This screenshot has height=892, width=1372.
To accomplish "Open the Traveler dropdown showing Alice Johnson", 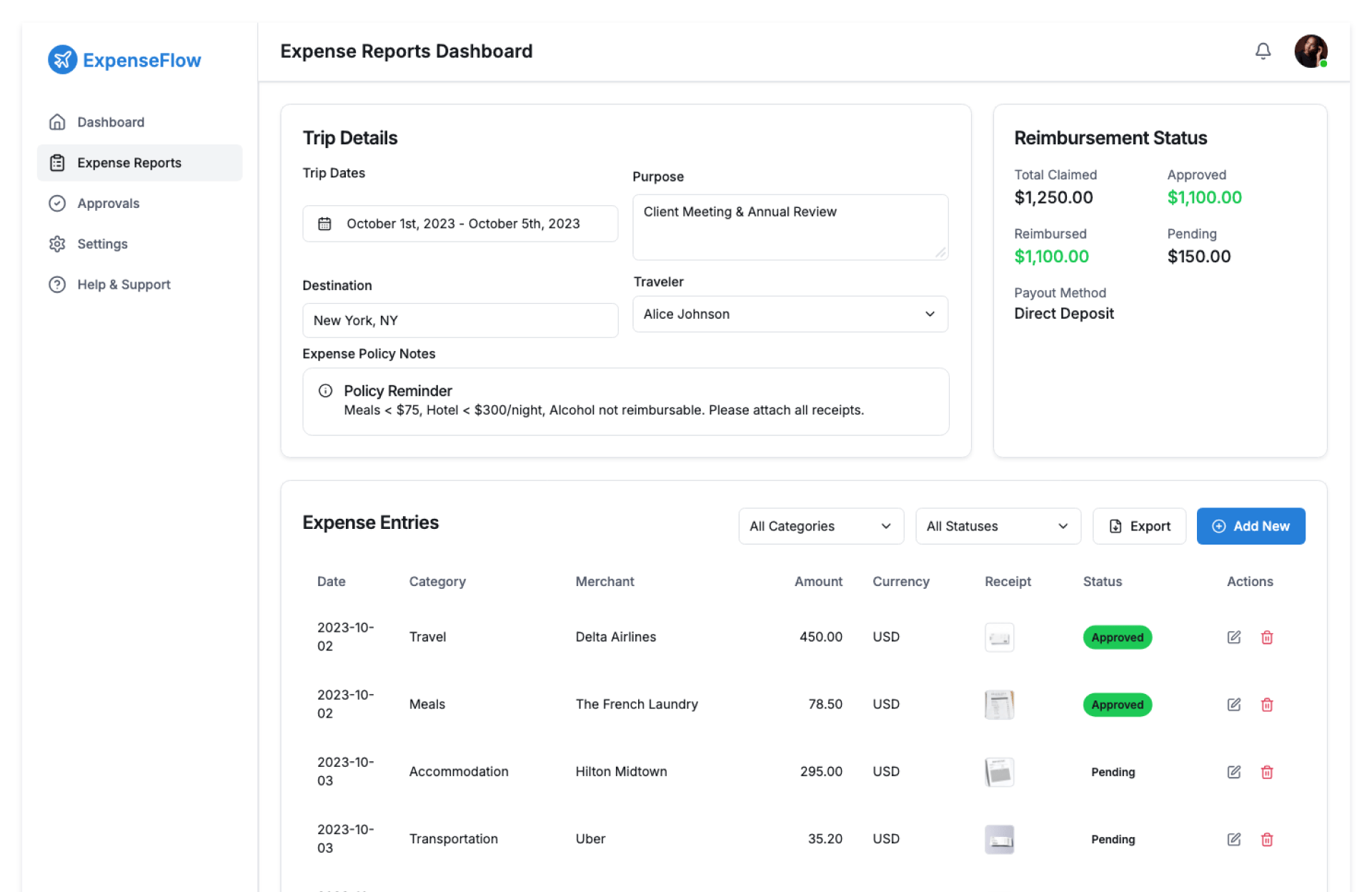I will pyautogui.click(x=790, y=314).
